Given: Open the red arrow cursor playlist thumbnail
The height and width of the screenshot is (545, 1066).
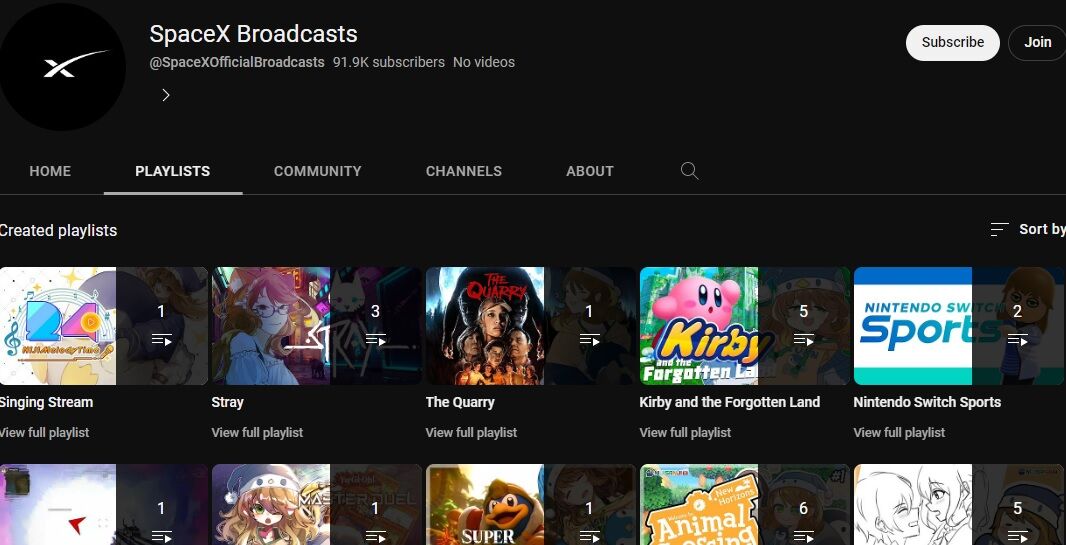Looking at the screenshot, I should click(103, 505).
